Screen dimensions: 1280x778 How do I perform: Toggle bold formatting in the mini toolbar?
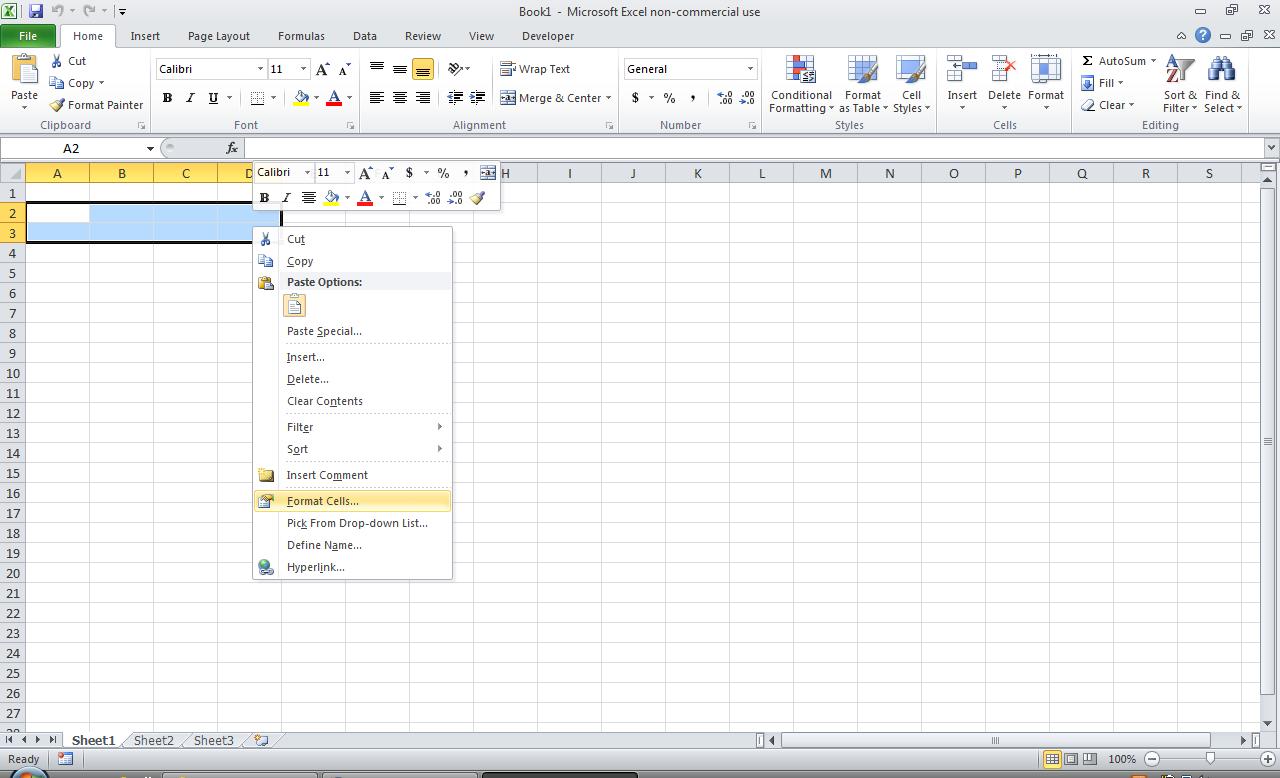click(x=264, y=197)
